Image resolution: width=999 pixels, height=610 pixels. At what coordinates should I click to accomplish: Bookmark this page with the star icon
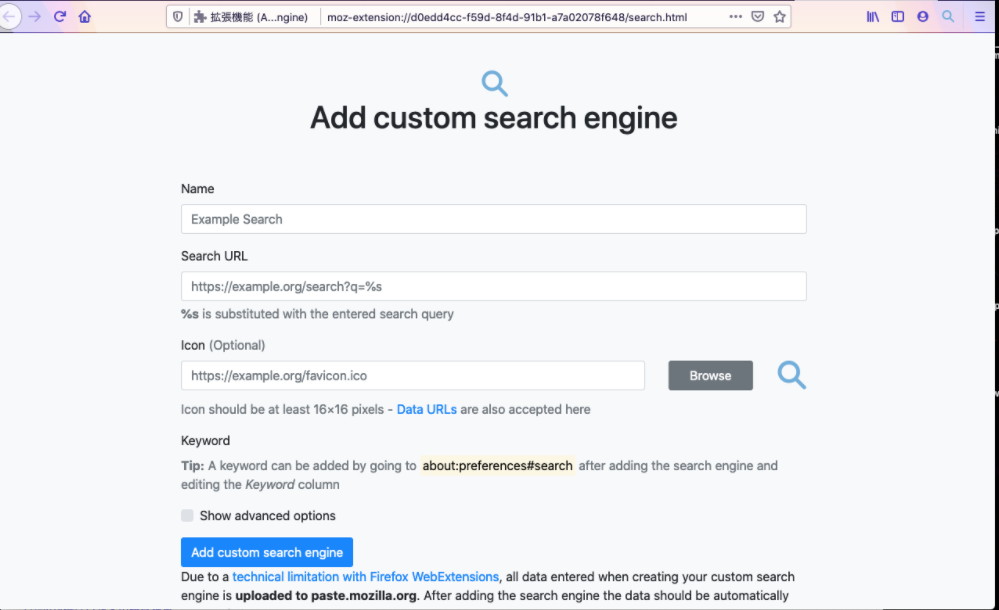[779, 17]
